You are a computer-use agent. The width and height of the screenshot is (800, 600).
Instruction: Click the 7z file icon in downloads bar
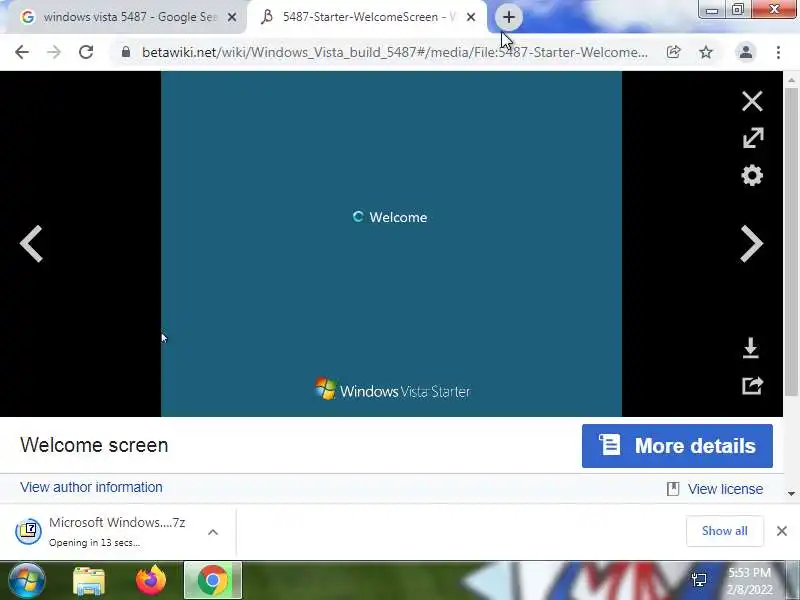tap(28, 532)
